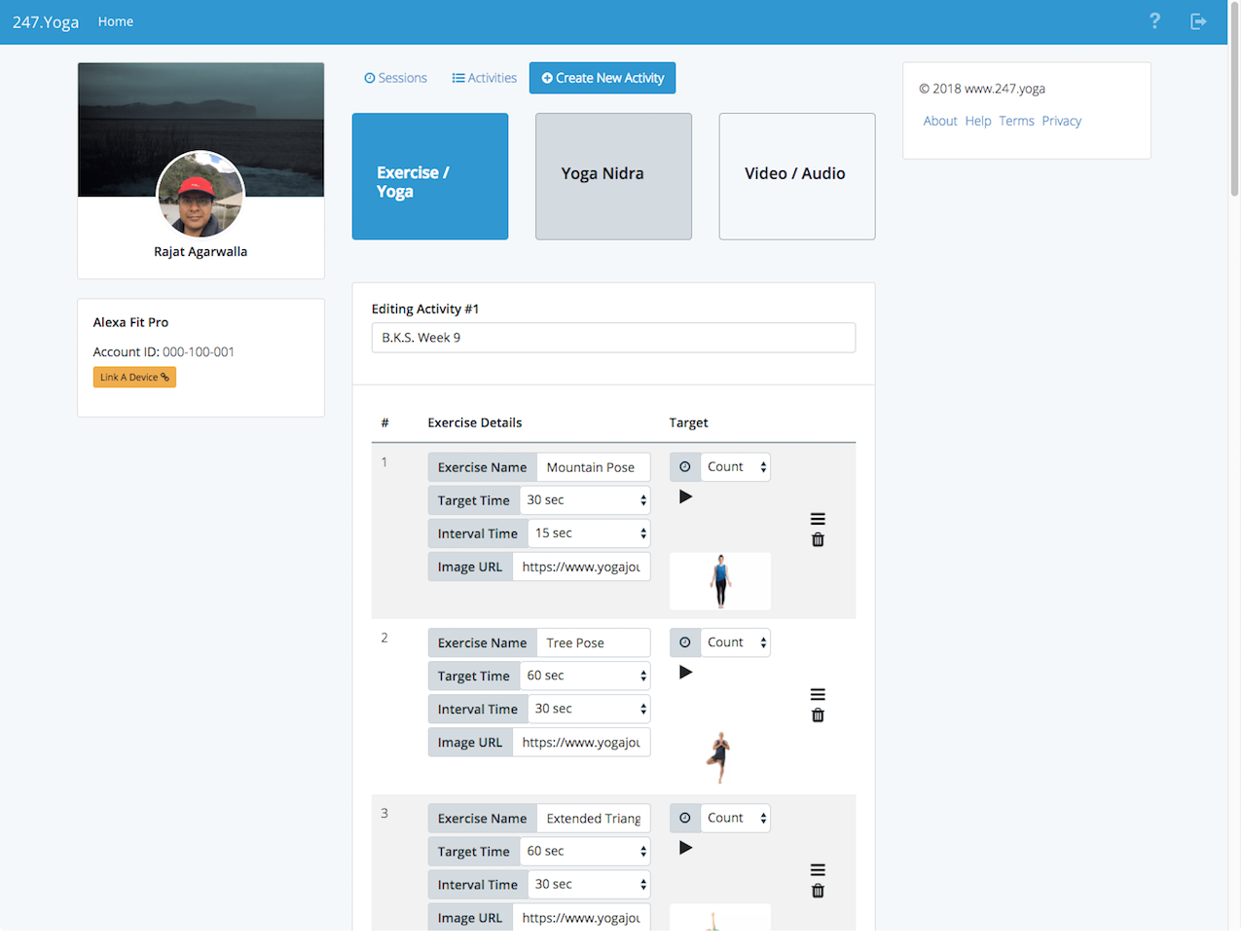1241x952 pixels.
Task: Select the Yoga Nidra activity type
Action: [x=613, y=176]
